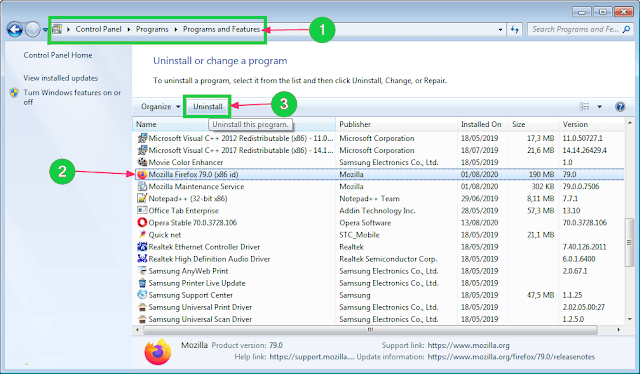The image size is (640, 374).
Task: Select Samsung Support Center entry
Action: 191,295
